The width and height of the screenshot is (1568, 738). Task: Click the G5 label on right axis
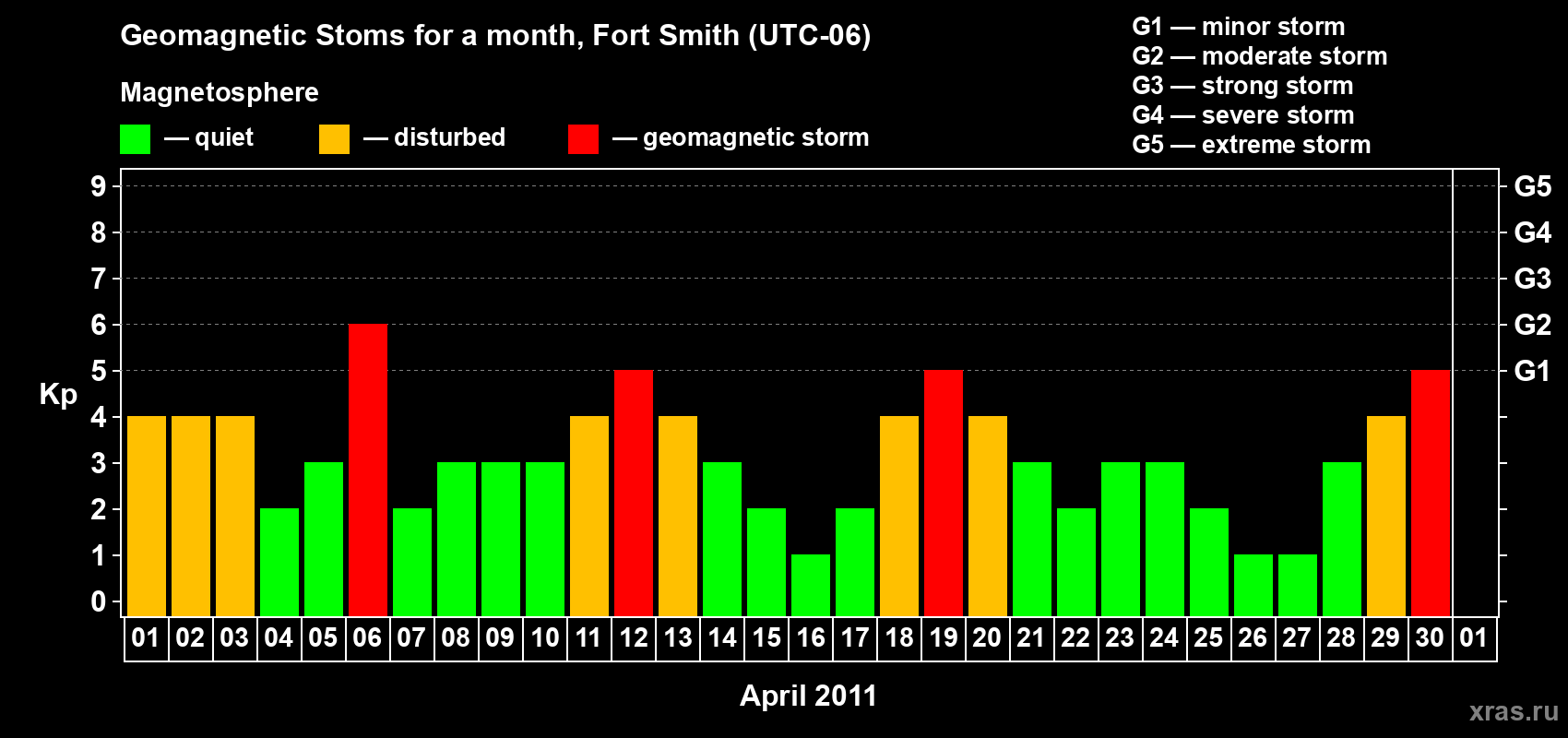click(x=1533, y=186)
